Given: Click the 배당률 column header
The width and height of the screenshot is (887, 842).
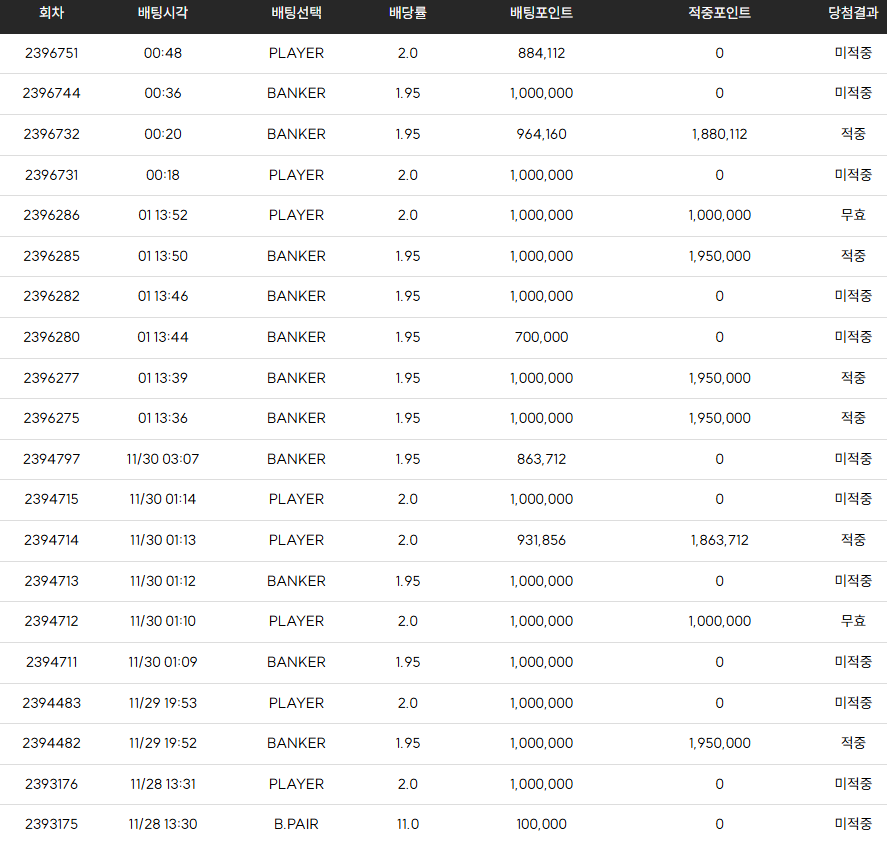Looking at the screenshot, I should coord(408,12).
